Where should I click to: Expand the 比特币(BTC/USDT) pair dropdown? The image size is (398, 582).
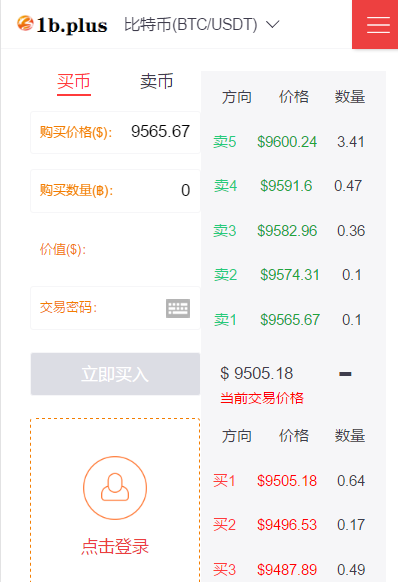202,24
